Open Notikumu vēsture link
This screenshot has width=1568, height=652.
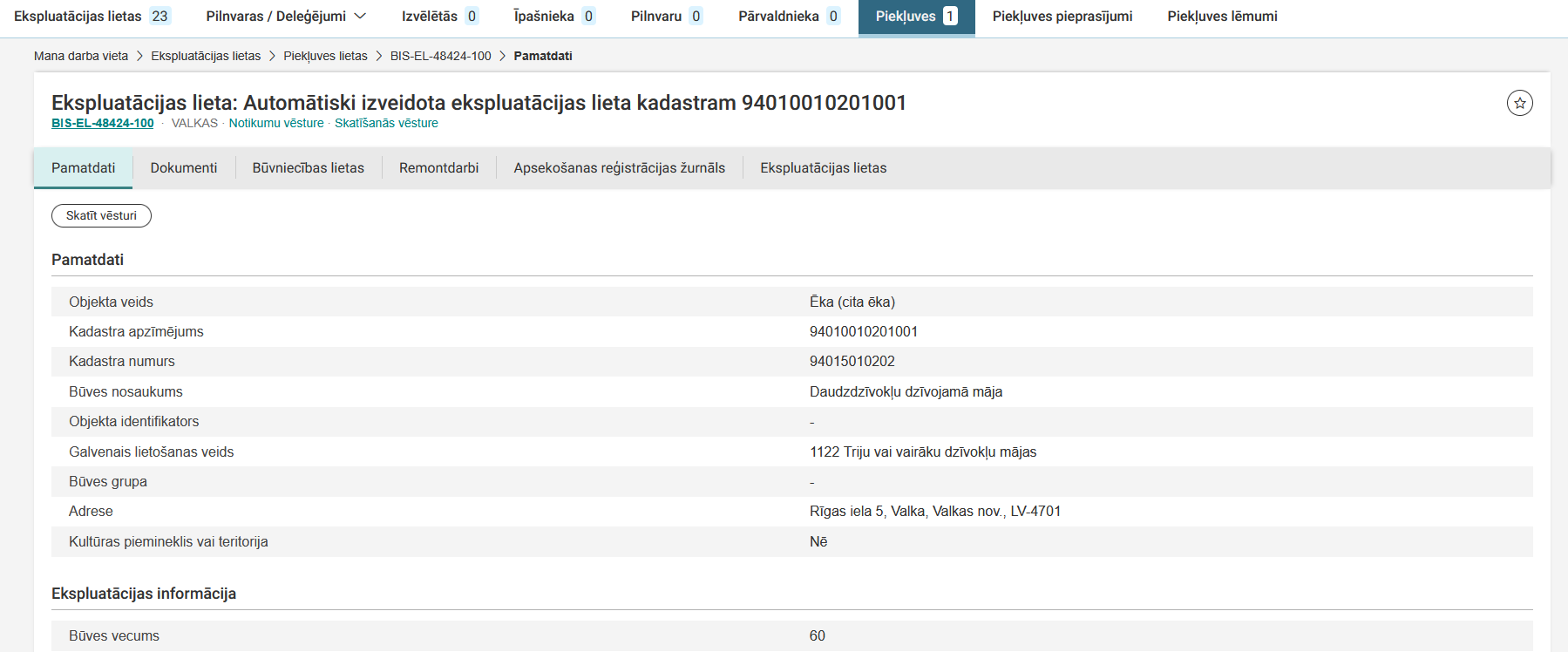coord(275,123)
